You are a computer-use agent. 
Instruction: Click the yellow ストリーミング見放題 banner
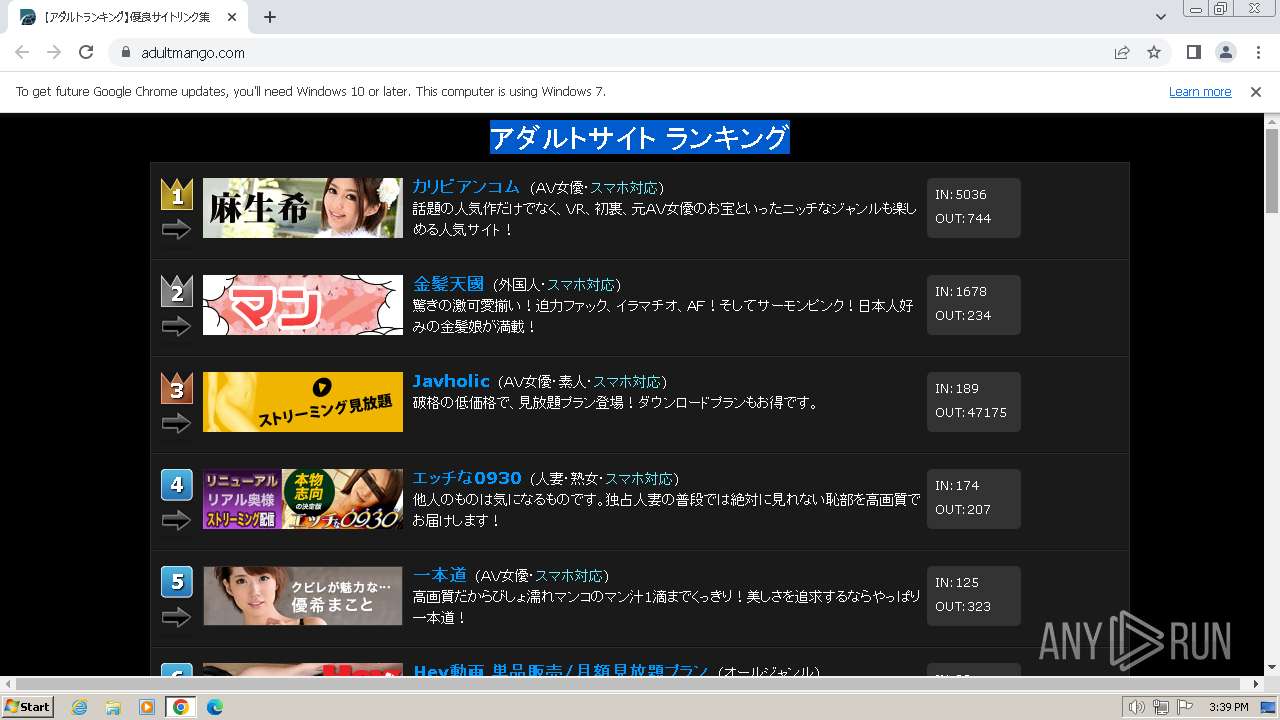click(303, 402)
